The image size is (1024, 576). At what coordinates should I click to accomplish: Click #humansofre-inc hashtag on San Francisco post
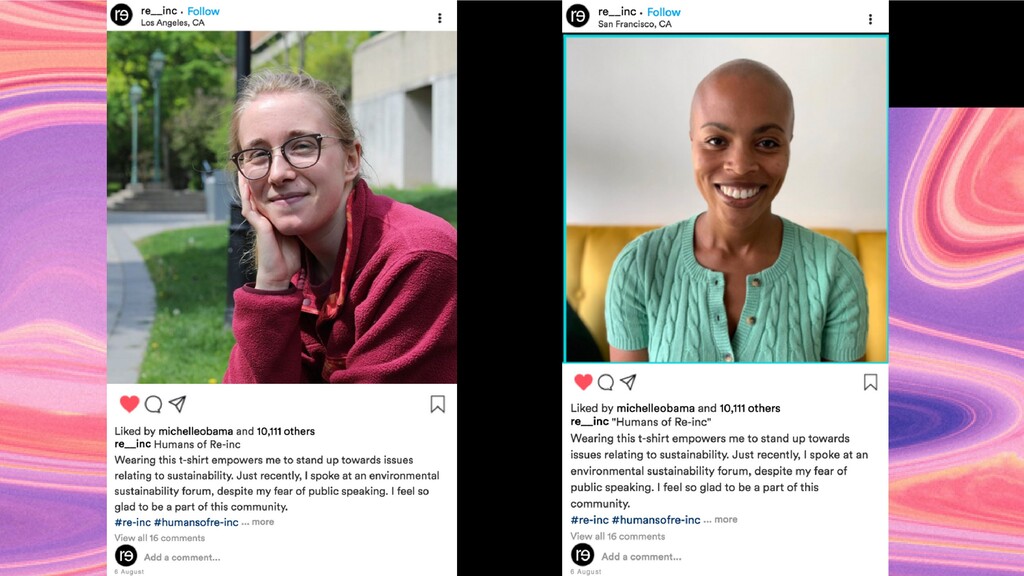656,520
